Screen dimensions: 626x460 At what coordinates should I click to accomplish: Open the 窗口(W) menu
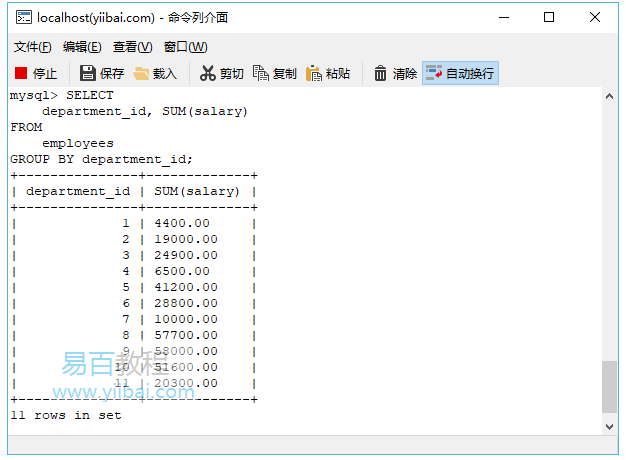[x=185, y=47]
